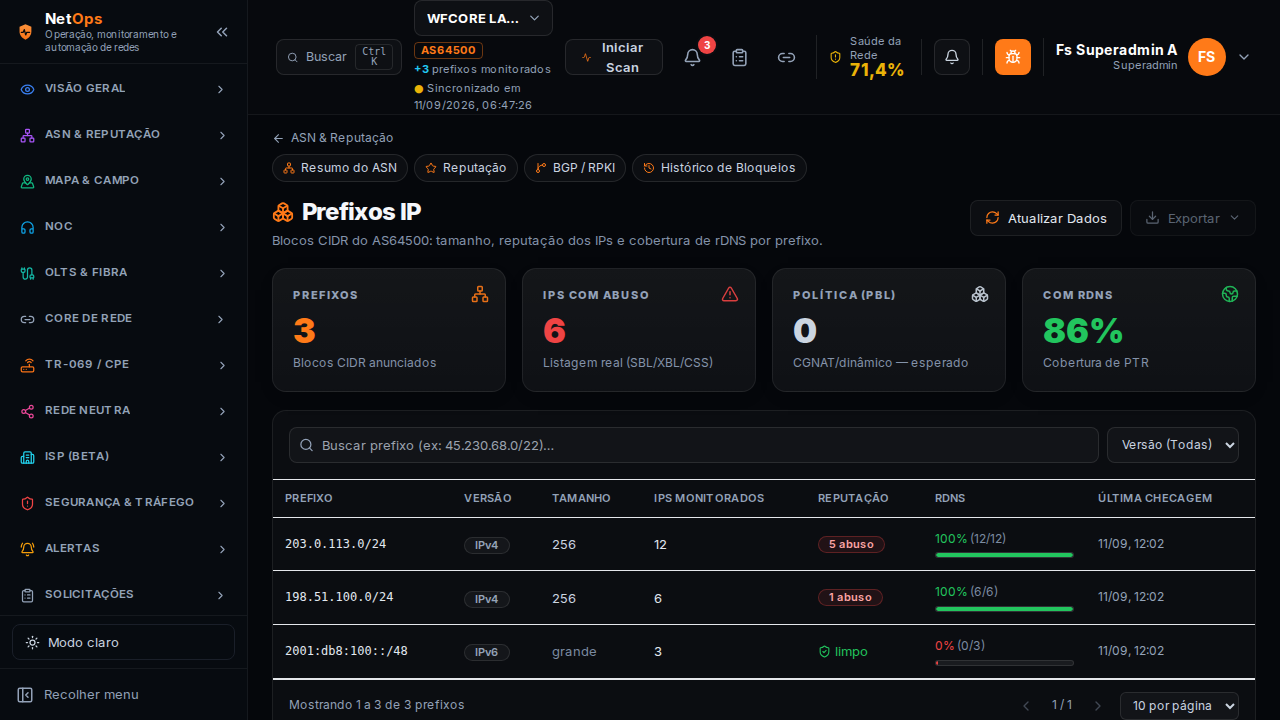This screenshot has width=1280, height=720.
Task: Expand the Visão Geral menu chevron
Action: coord(221,90)
